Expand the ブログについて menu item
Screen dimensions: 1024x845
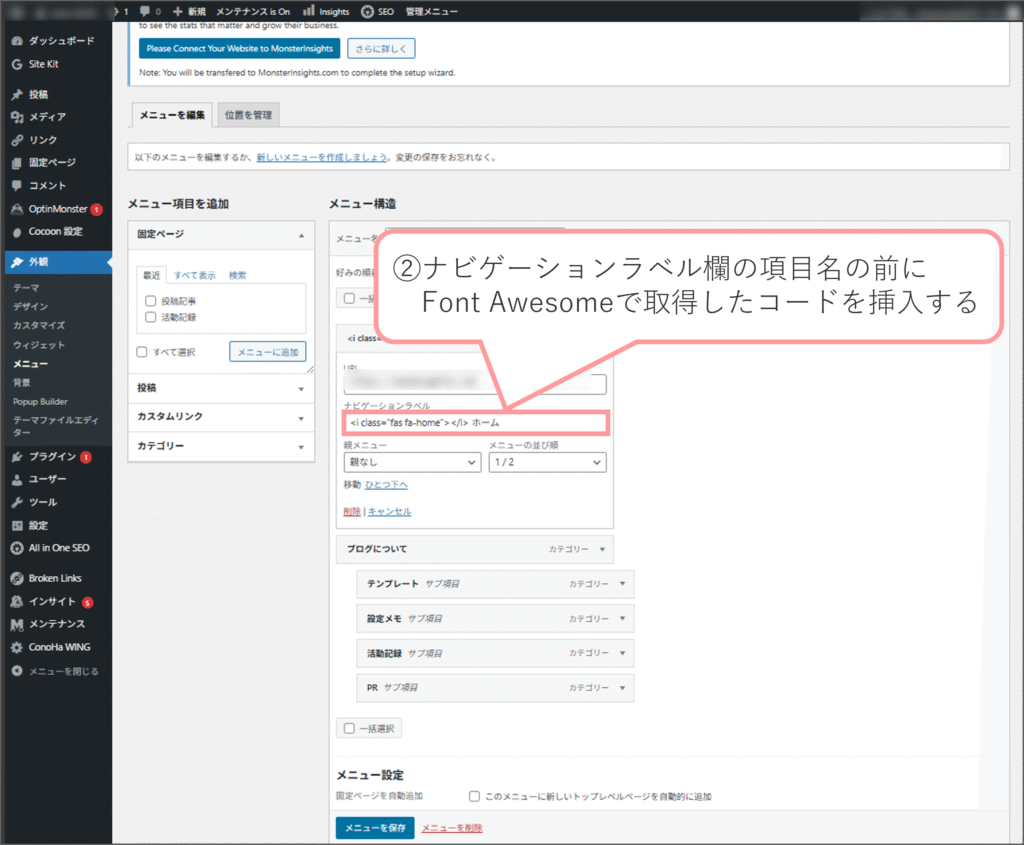602,549
